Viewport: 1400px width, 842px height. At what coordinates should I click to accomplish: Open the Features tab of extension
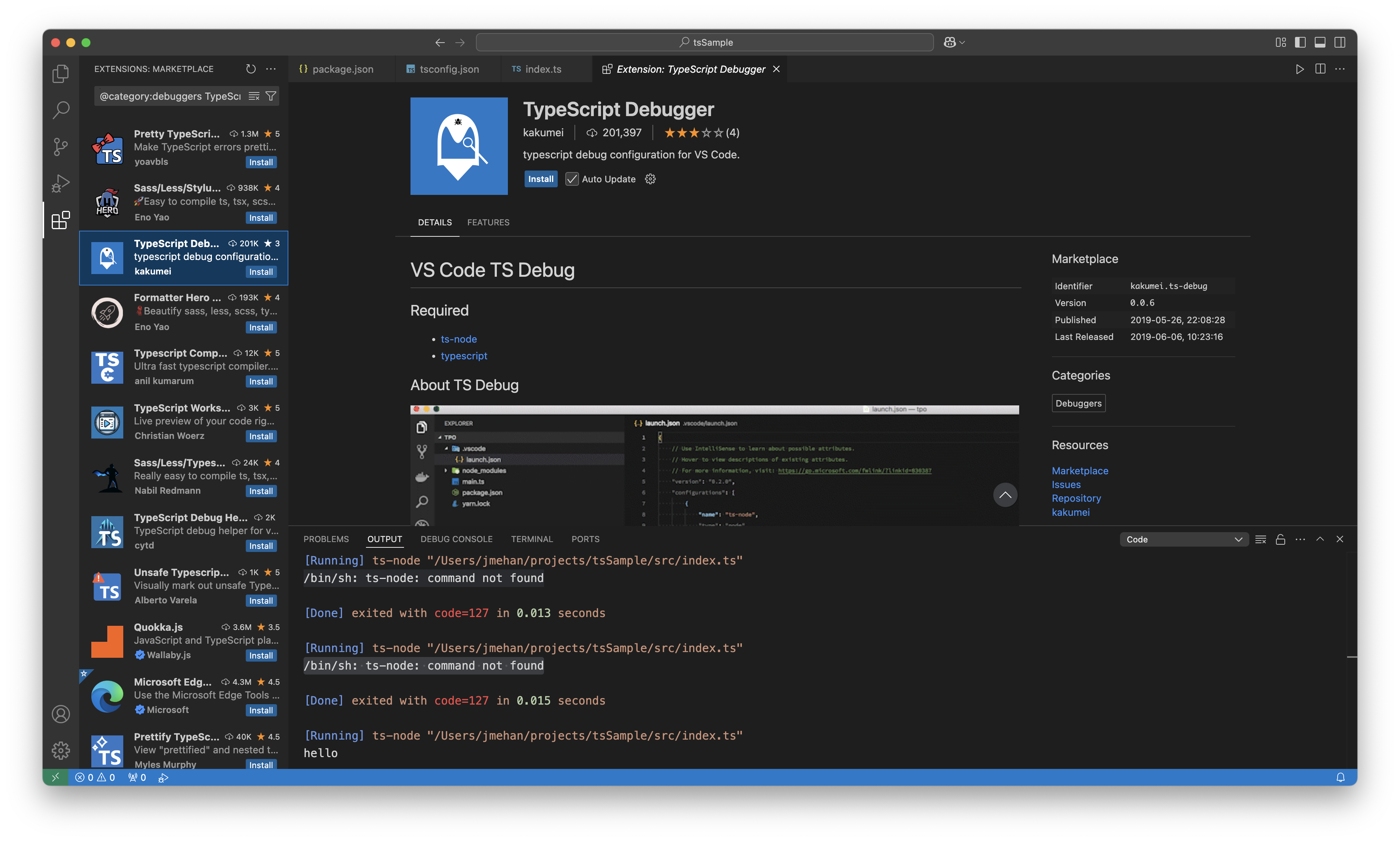pos(488,222)
